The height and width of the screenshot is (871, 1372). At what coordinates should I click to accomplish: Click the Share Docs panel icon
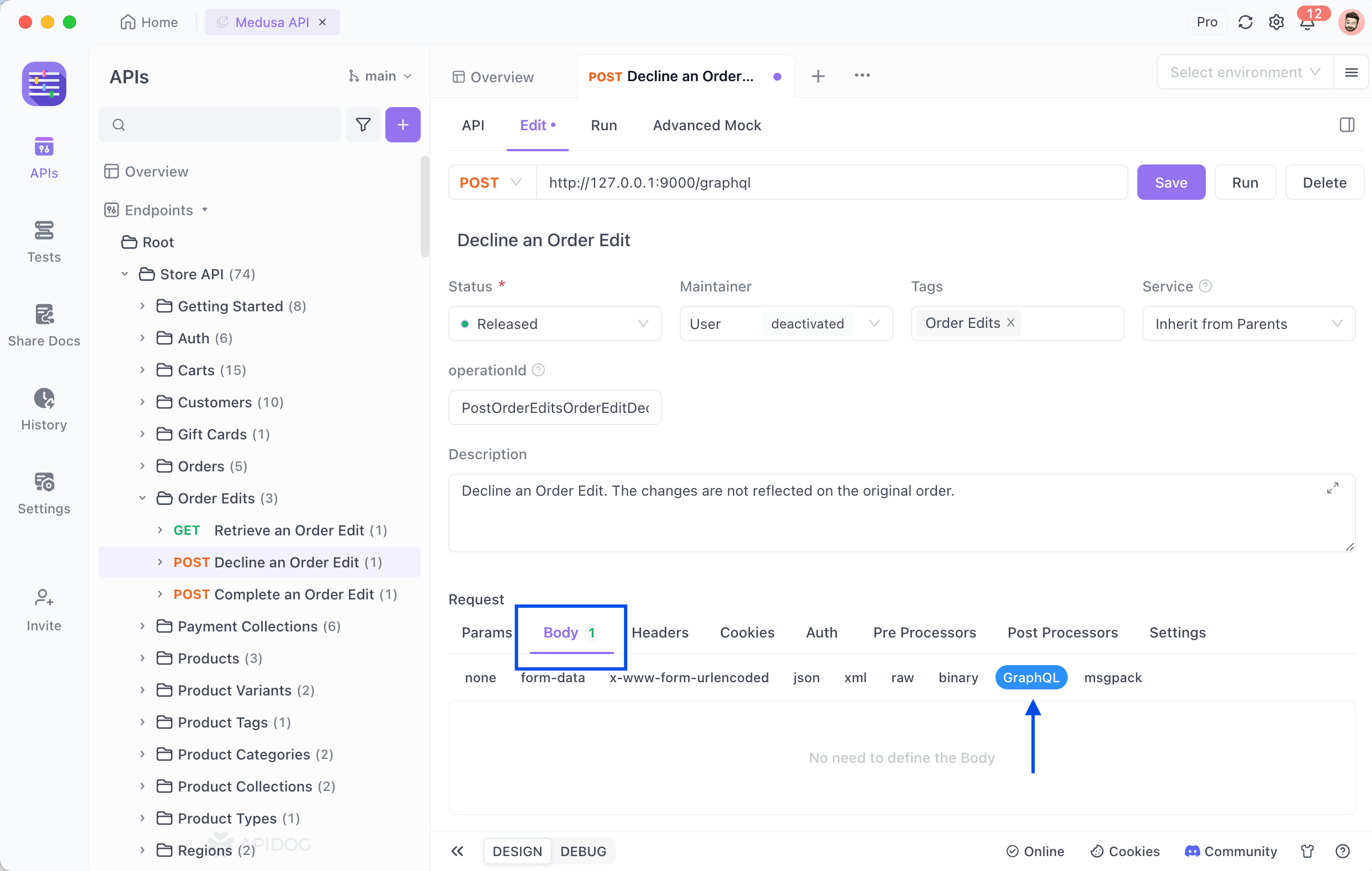(44, 314)
